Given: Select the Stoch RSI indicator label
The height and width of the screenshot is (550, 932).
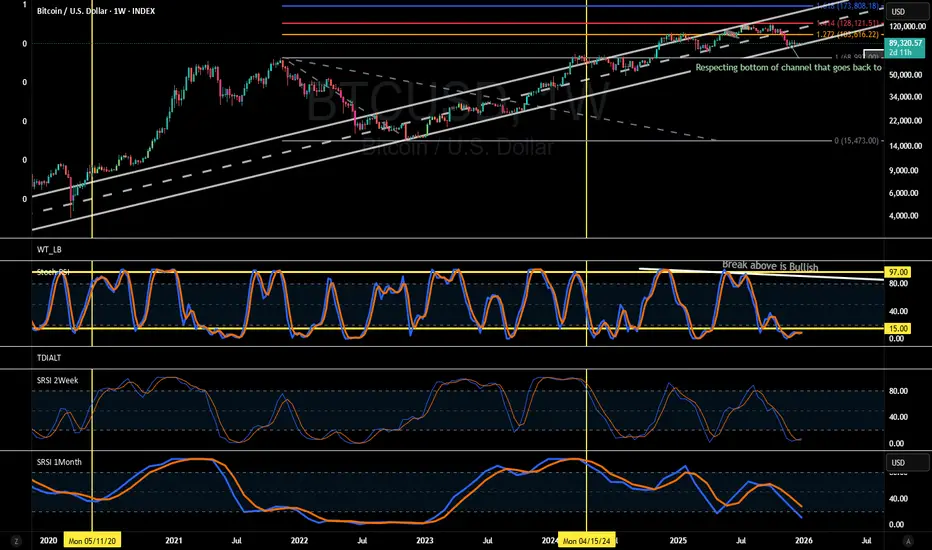Looking at the screenshot, I should tap(53, 272).
